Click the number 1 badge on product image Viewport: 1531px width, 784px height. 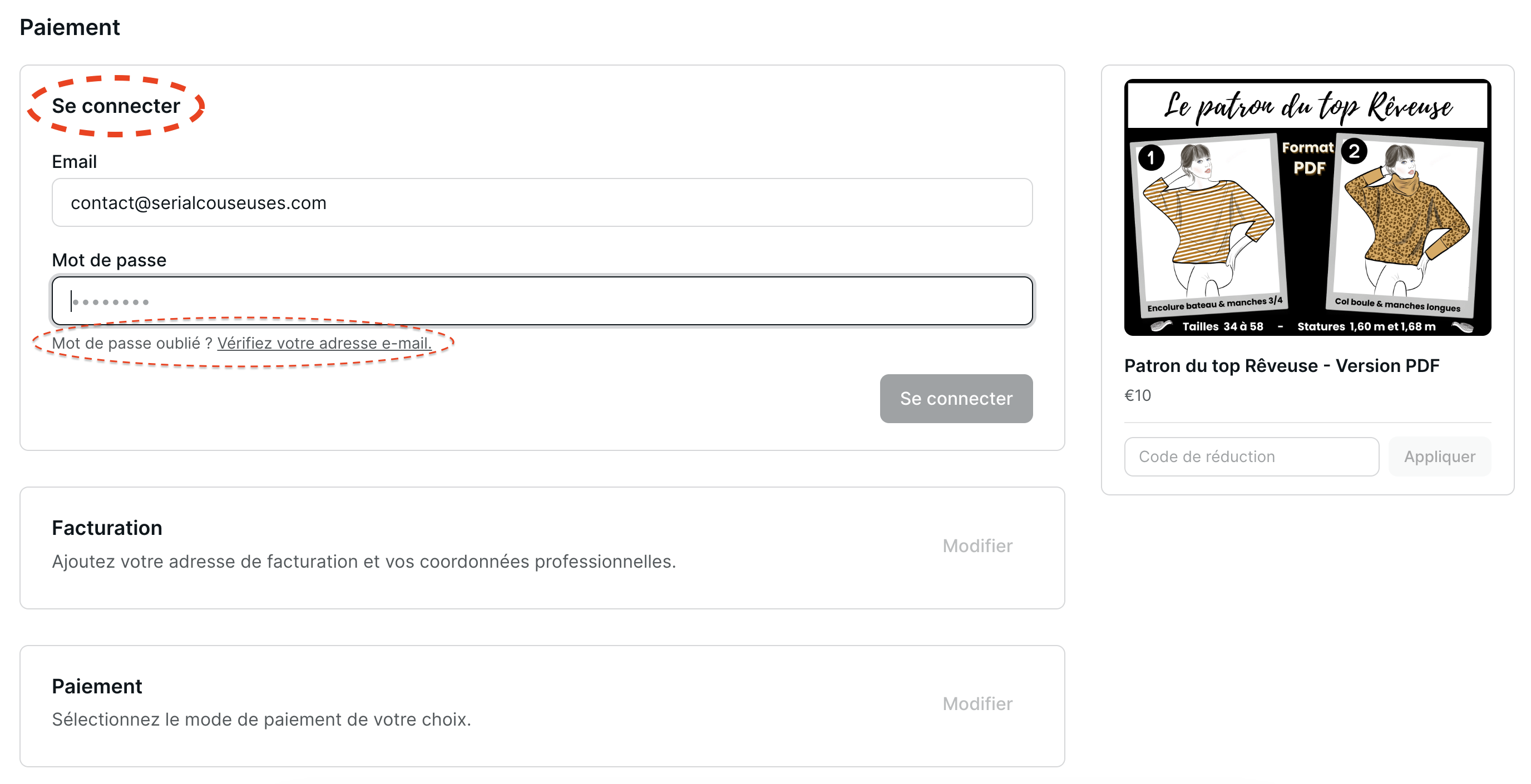pyautogui.click(x=1150, y=158)
